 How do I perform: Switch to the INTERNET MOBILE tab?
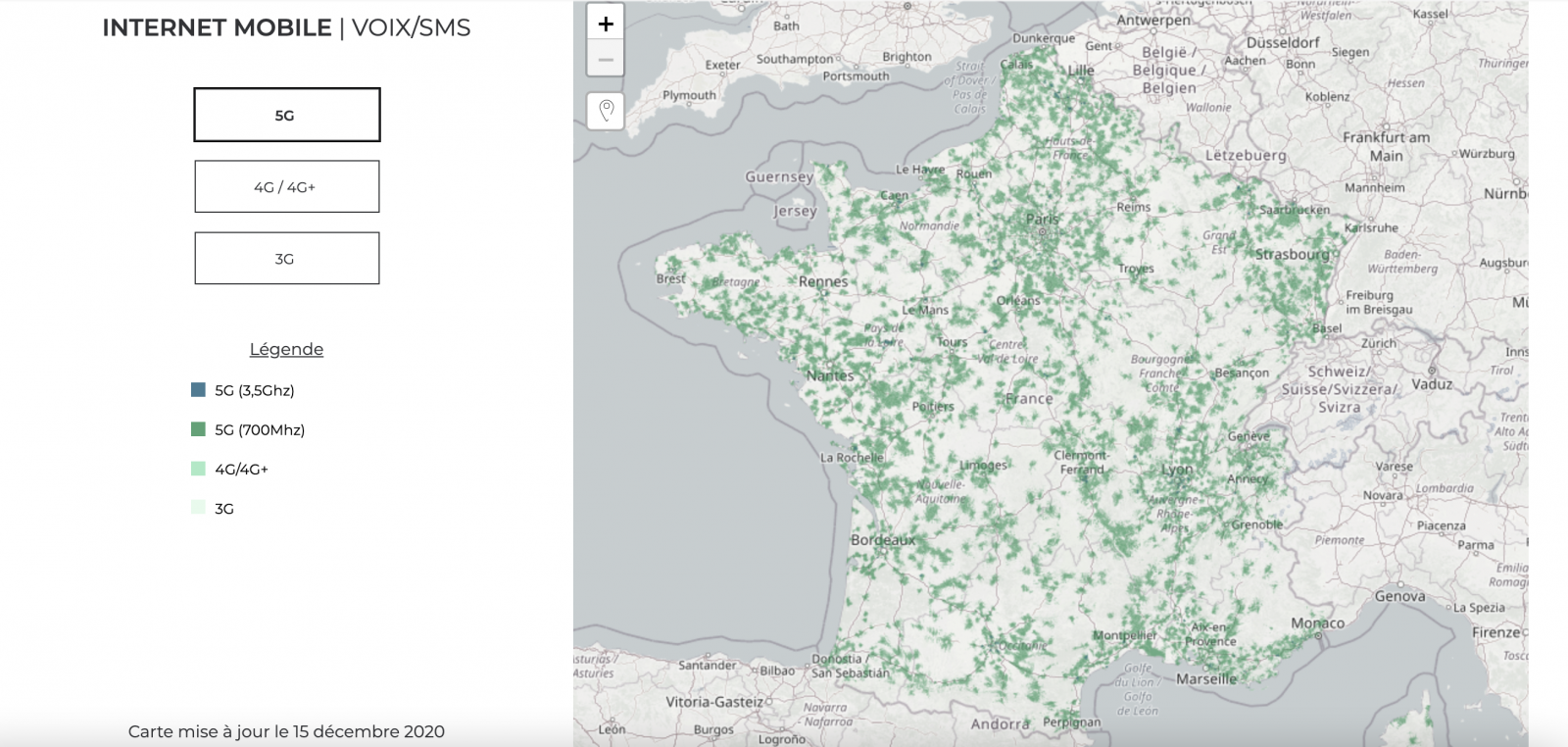coord(217,27)
